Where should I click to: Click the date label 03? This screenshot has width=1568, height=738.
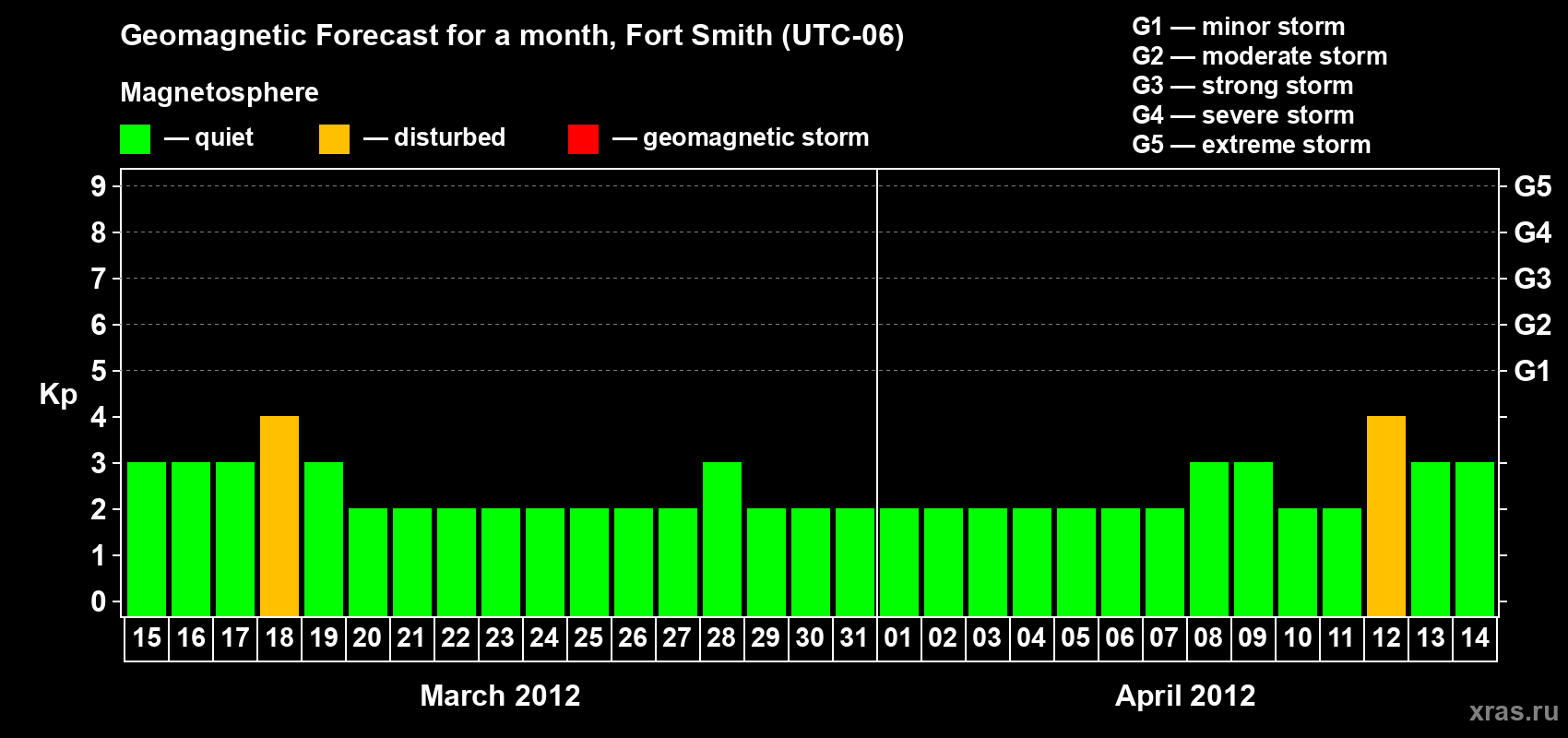[988, 638]
